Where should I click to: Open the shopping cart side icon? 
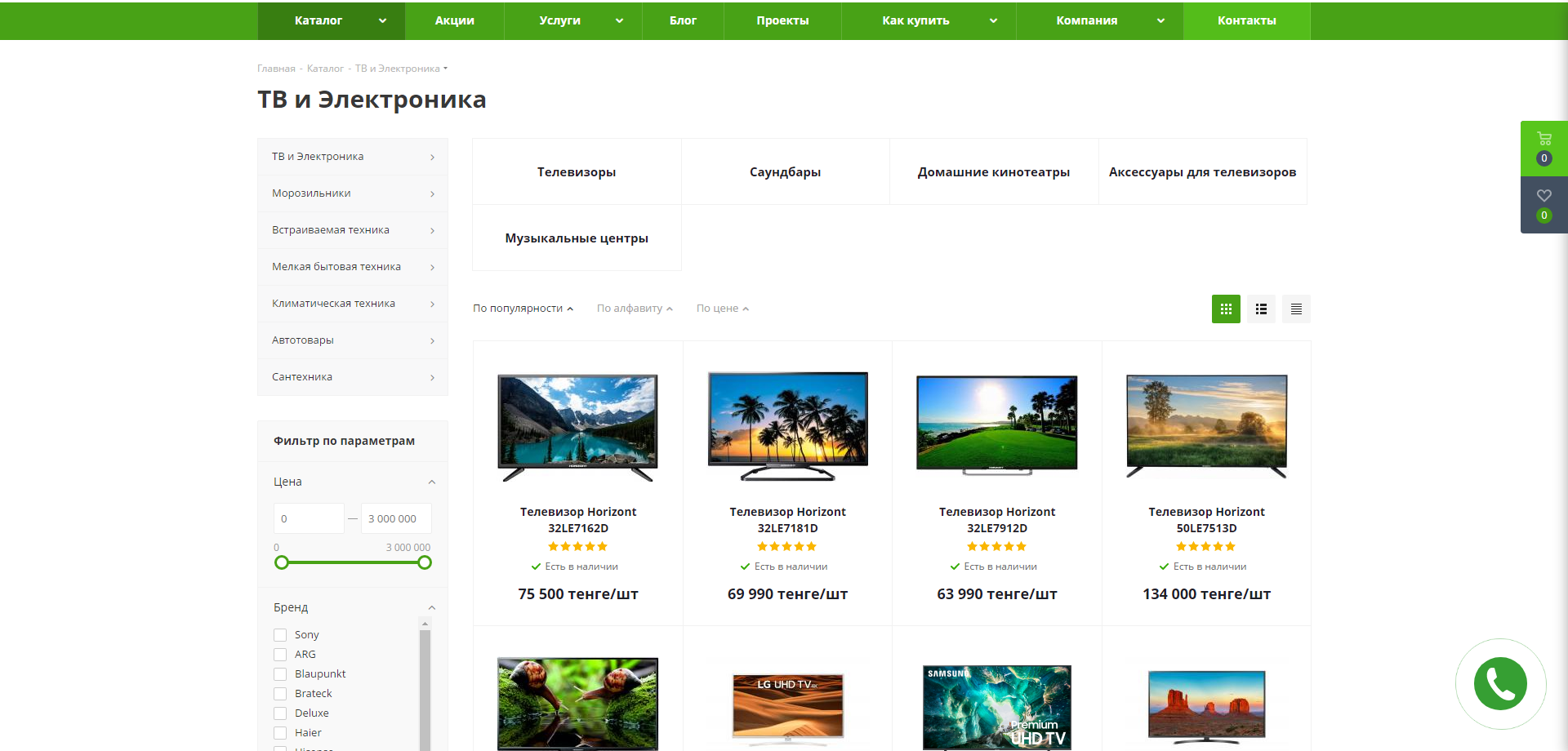point(1543,149)
